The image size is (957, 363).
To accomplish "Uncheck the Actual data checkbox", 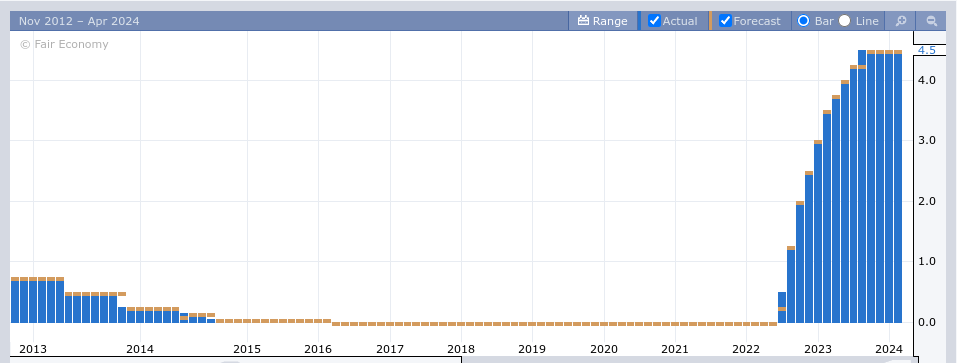I will (x=654, y=21).
